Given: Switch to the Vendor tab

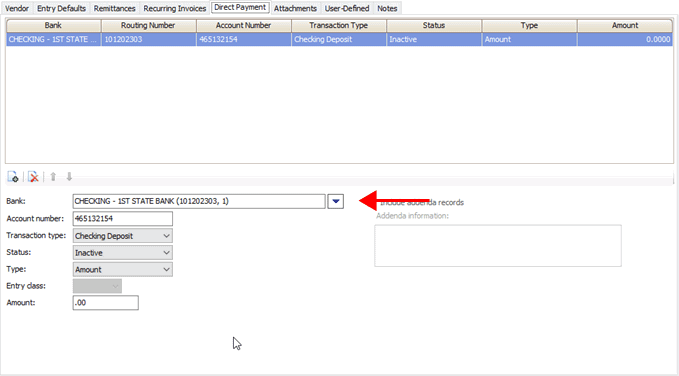Looking at the screenshot, I should [17, 8].
